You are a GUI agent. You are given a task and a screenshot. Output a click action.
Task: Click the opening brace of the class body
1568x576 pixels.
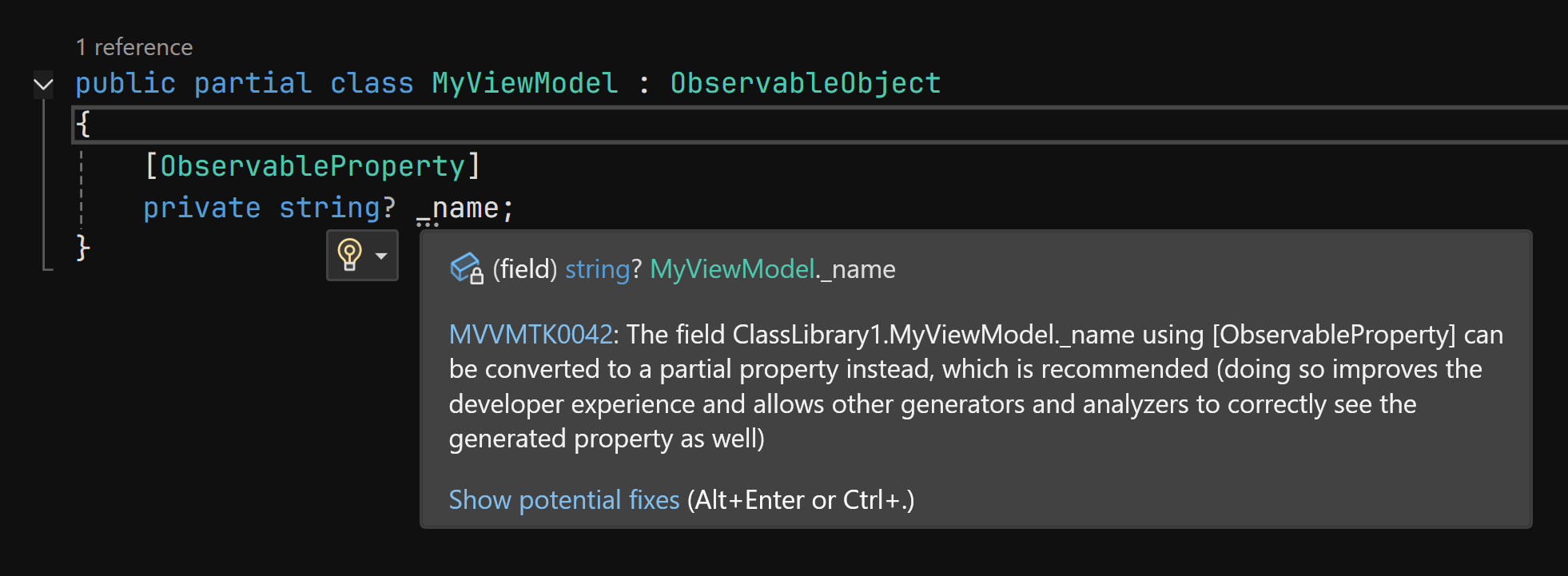click(84, 124)
